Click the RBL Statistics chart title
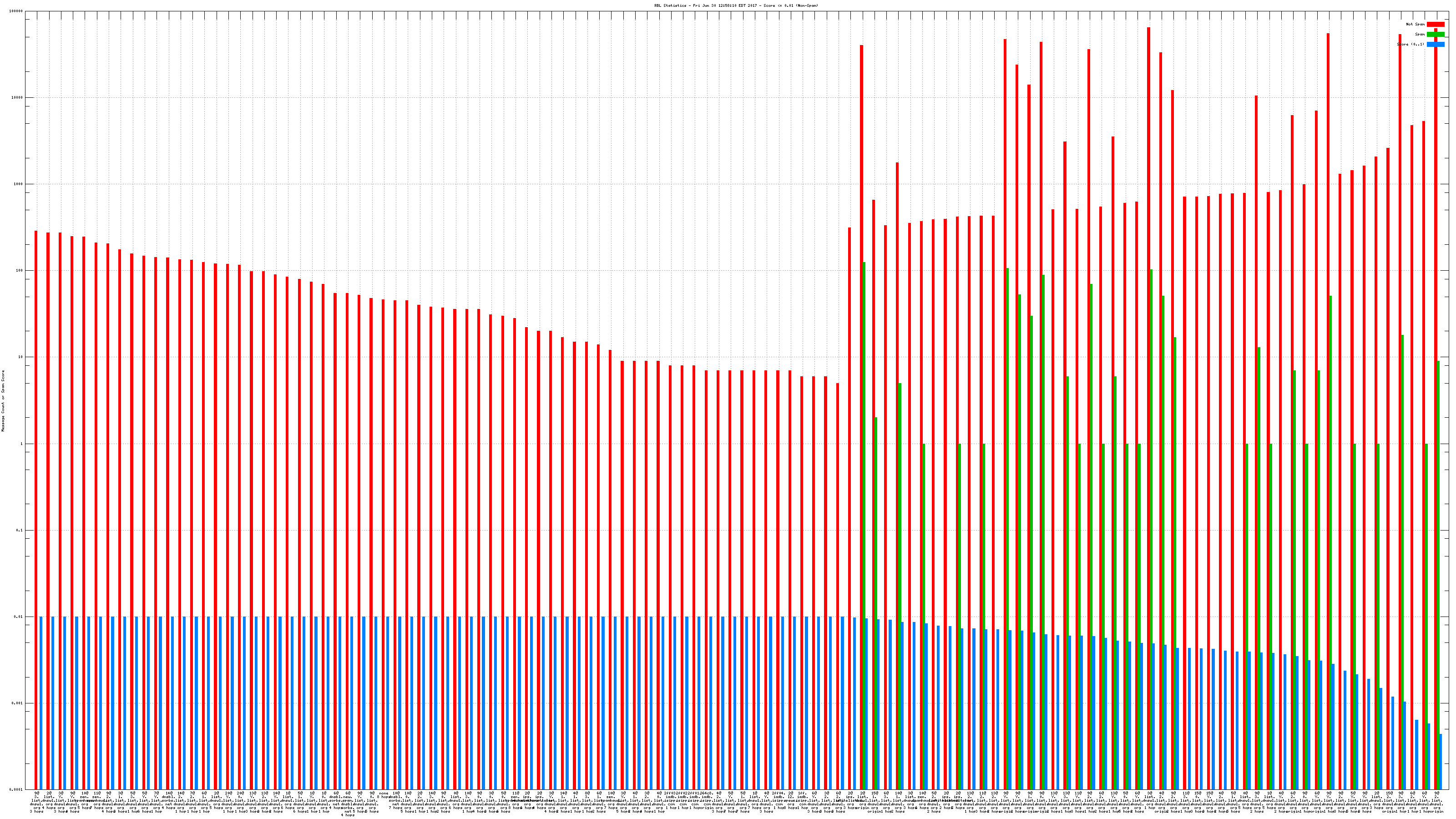The image size is (1456, 819). (736, 5)
